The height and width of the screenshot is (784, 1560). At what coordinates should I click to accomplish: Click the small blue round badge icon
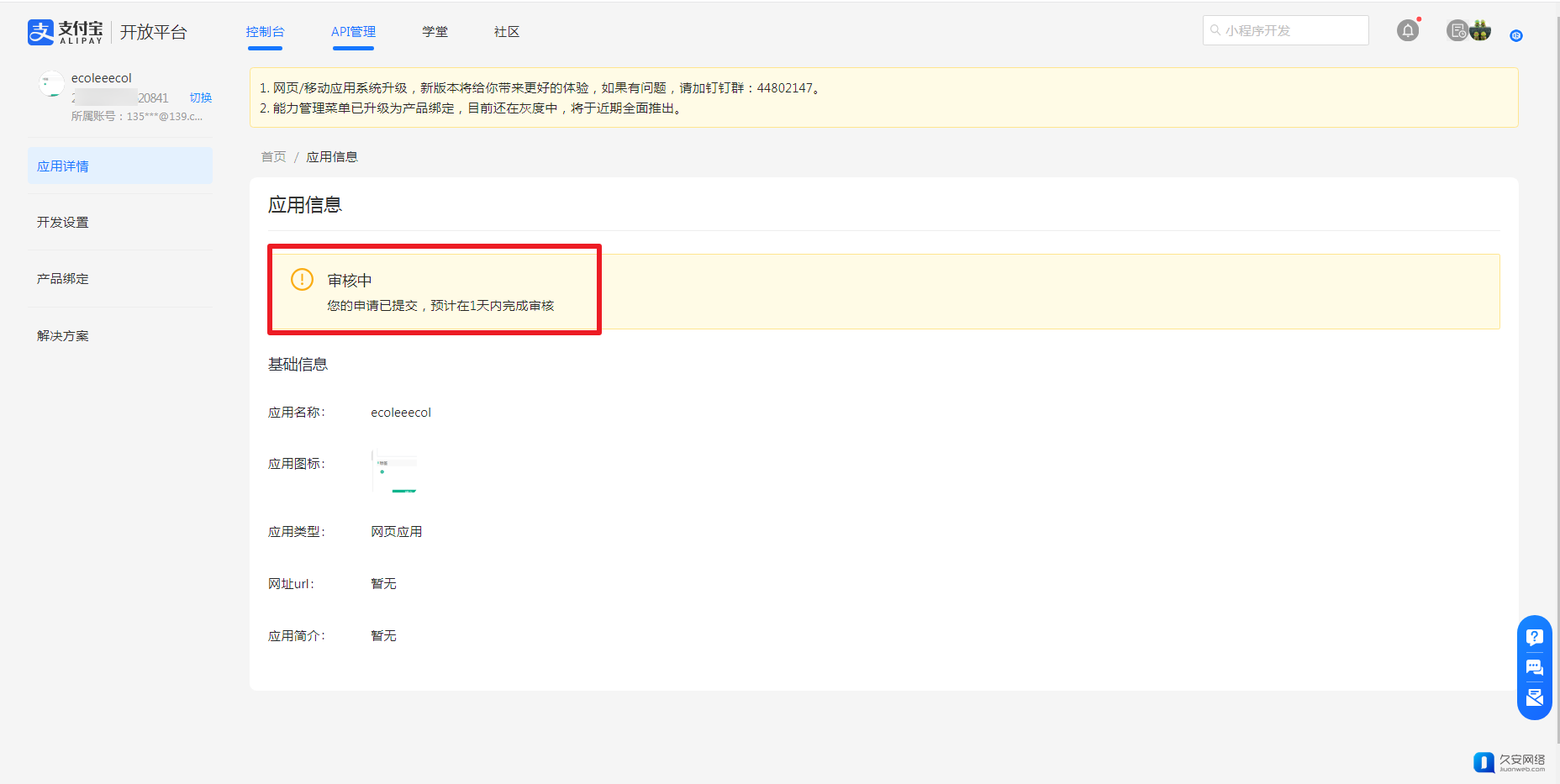1516,35
